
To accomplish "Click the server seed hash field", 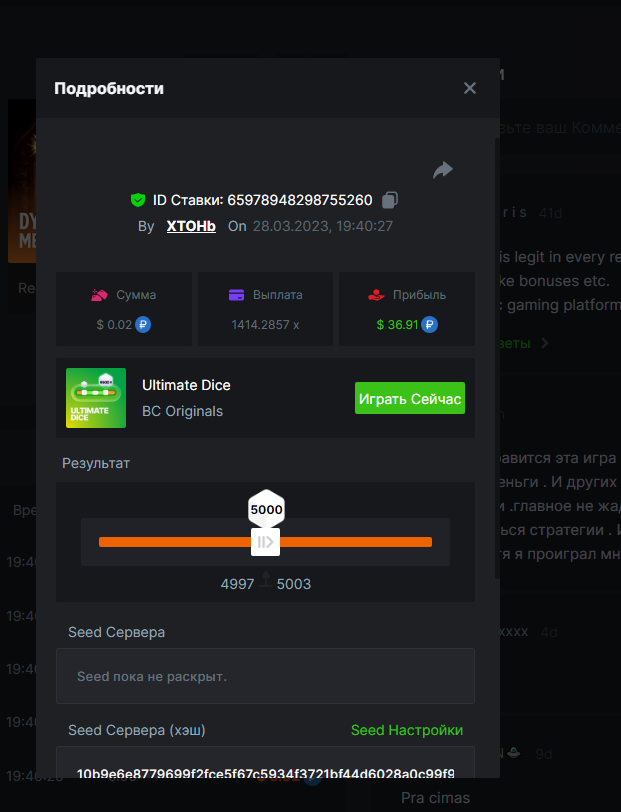I will coord(265,772).
